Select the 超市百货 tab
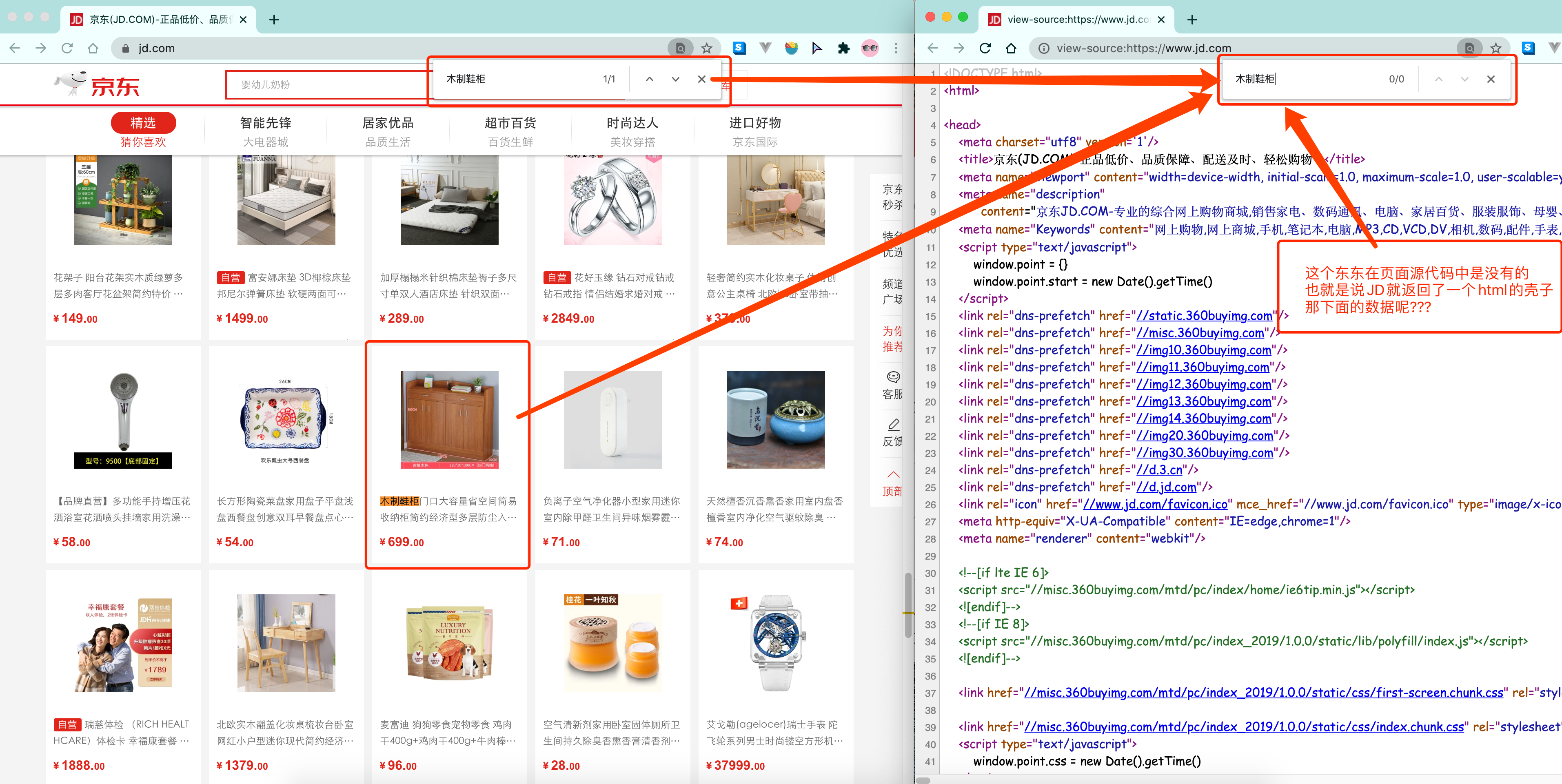 pos(510,131)
